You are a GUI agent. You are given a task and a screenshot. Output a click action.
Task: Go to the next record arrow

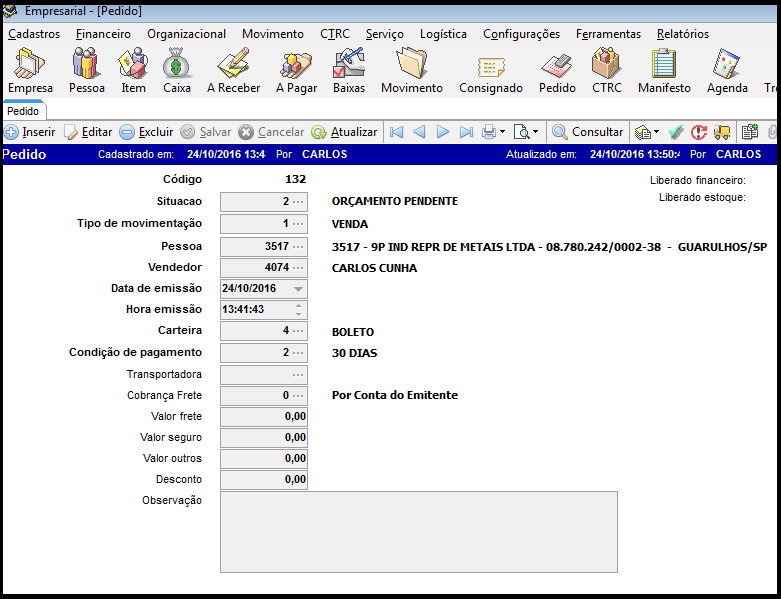click(442, 132)
